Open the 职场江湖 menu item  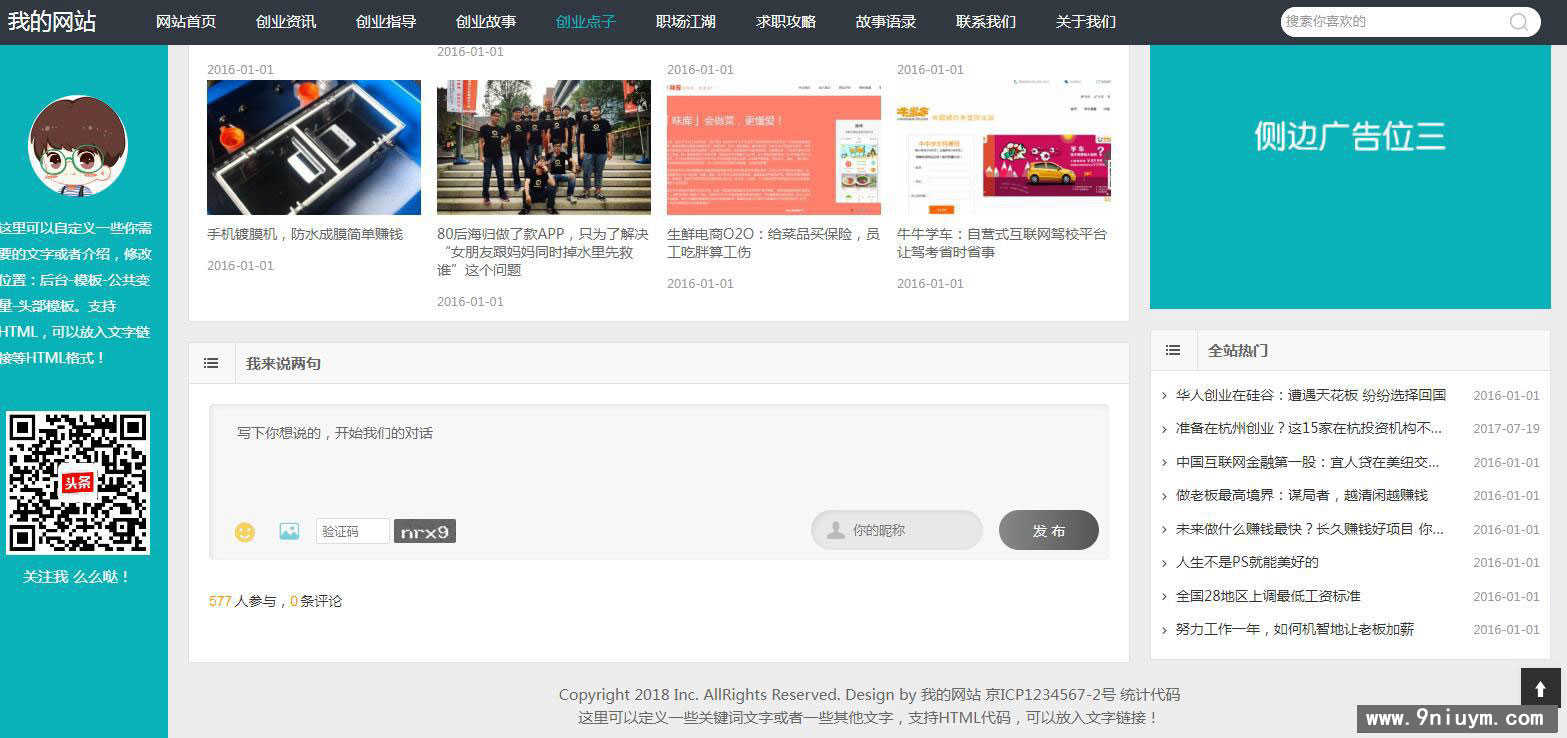[685, 21]
